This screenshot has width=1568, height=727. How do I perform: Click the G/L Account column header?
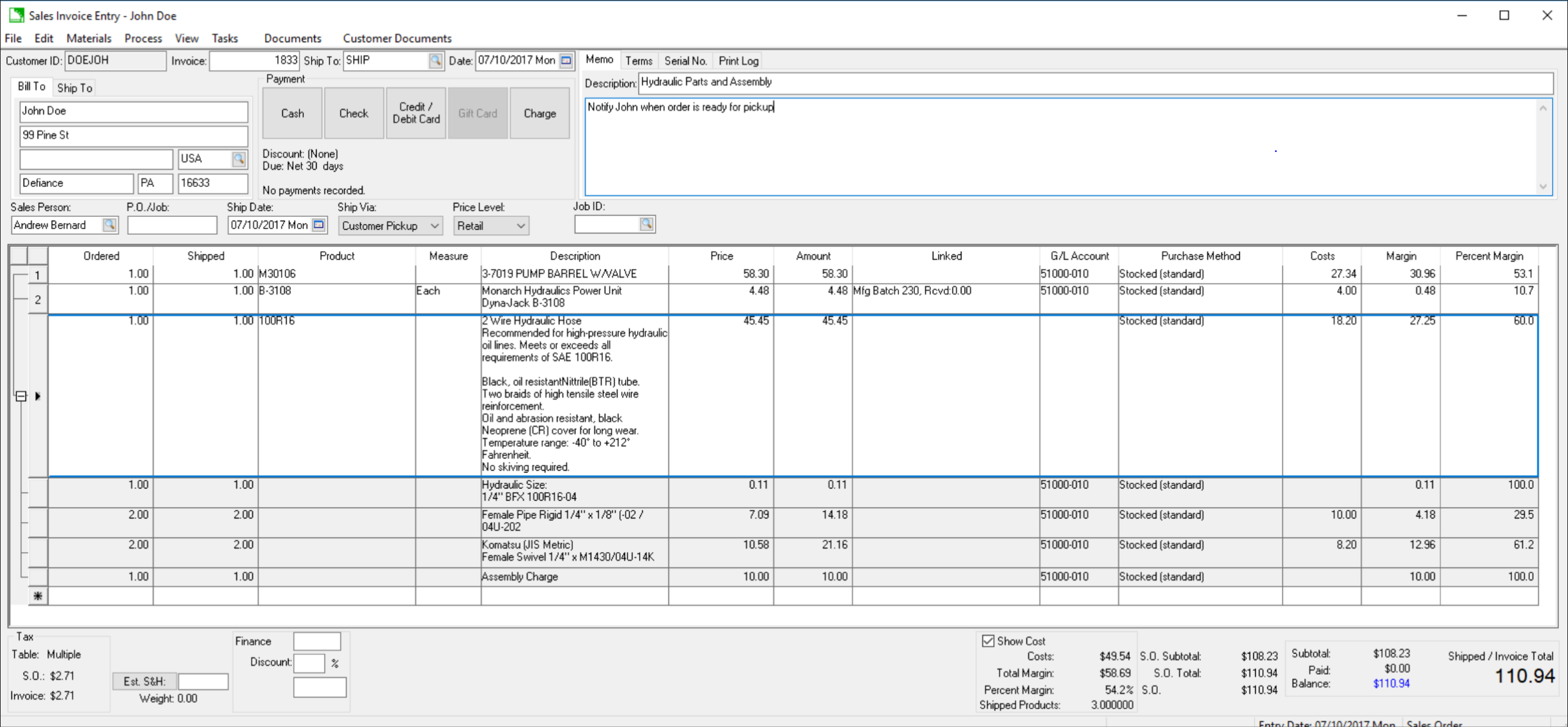(x=1079, y=256)
